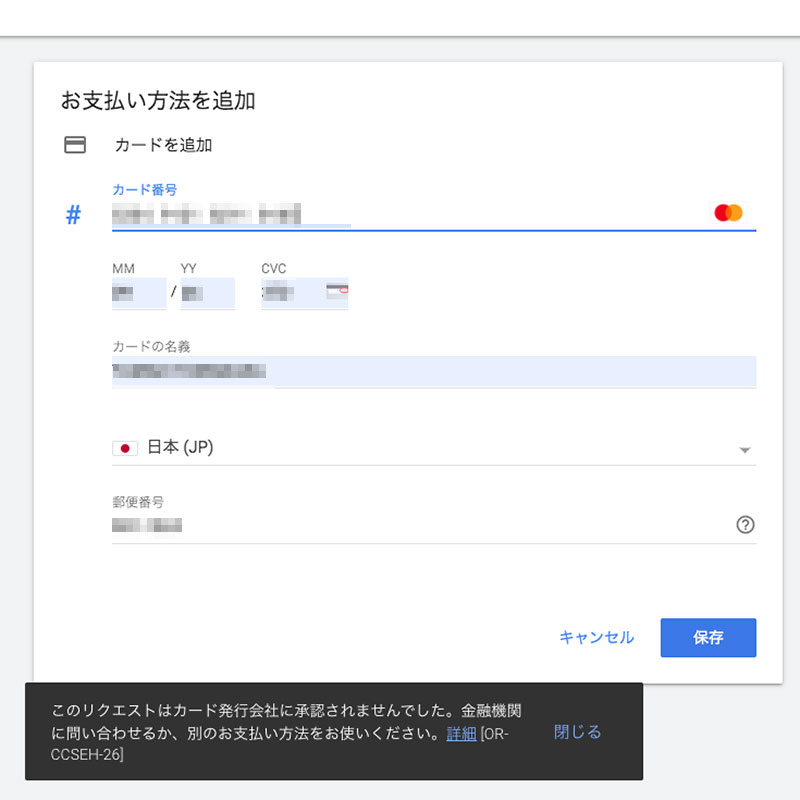Viewport: 800px width, 800px height.
Task: Focus the カード番号 input field
Action: coord(400,214)
